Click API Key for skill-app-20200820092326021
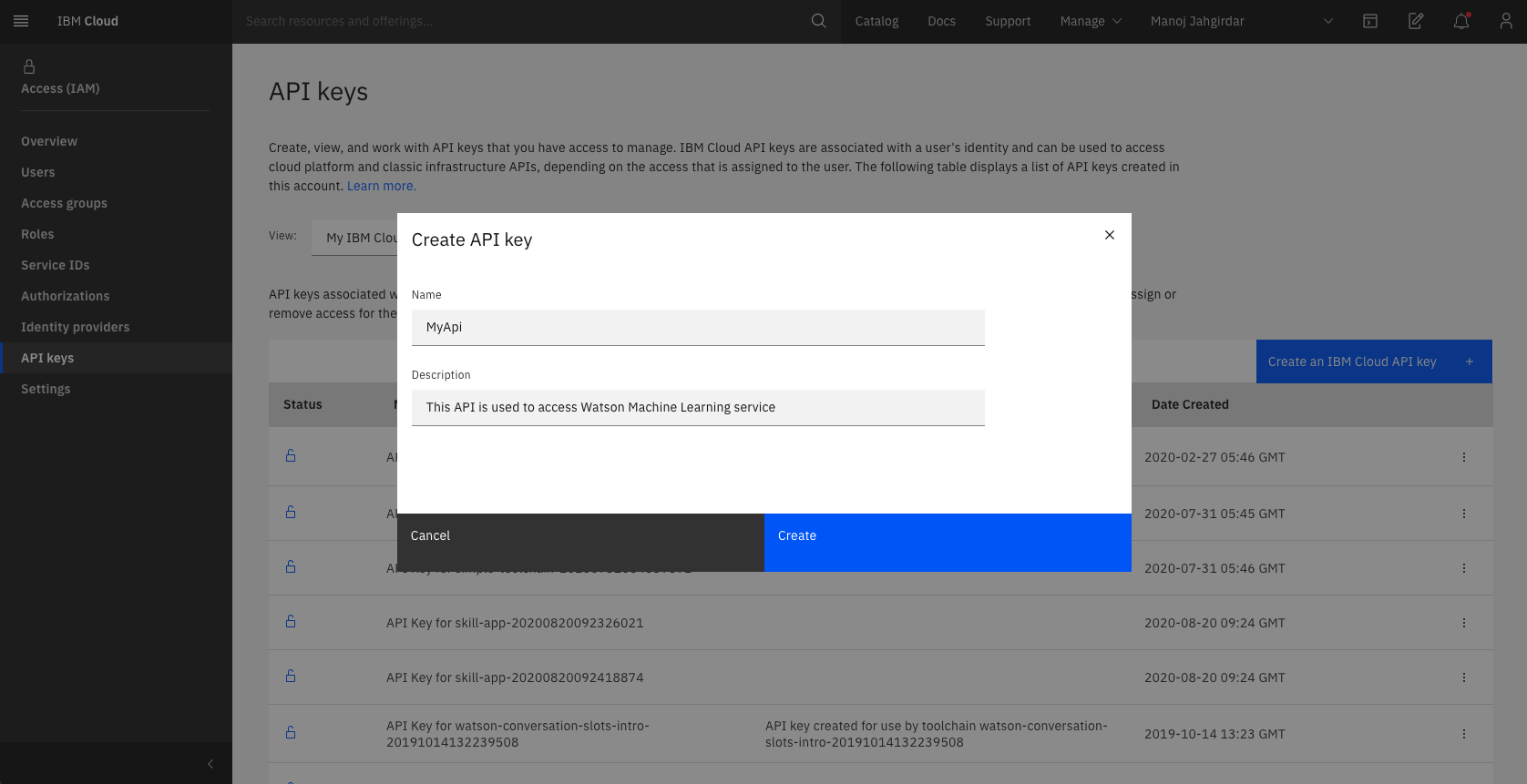Viewport: 1527px width, 784px height. (515, 623)
